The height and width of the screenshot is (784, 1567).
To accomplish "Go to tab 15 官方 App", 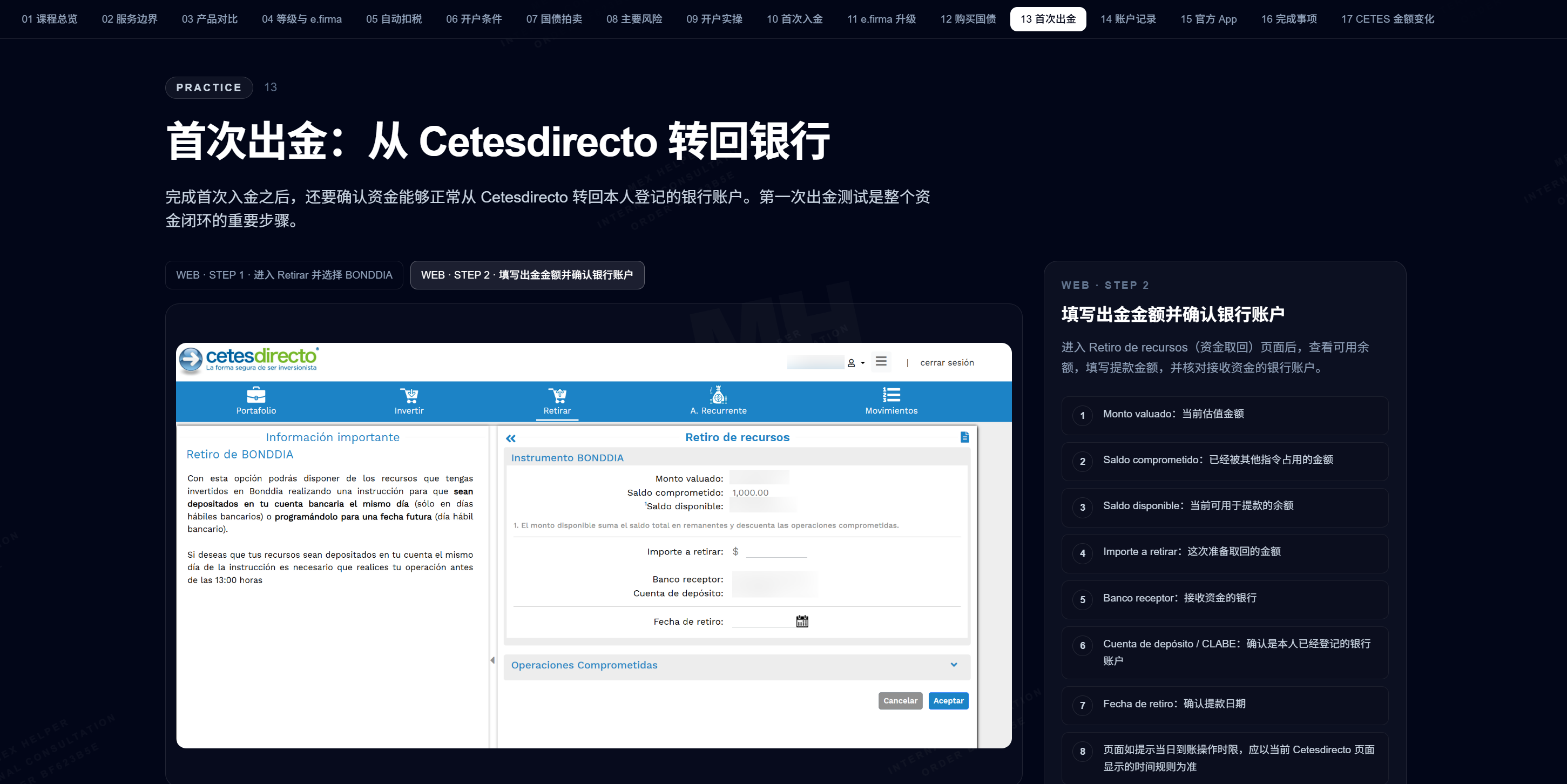I will pyautogui.click(x=1208, y=19).
